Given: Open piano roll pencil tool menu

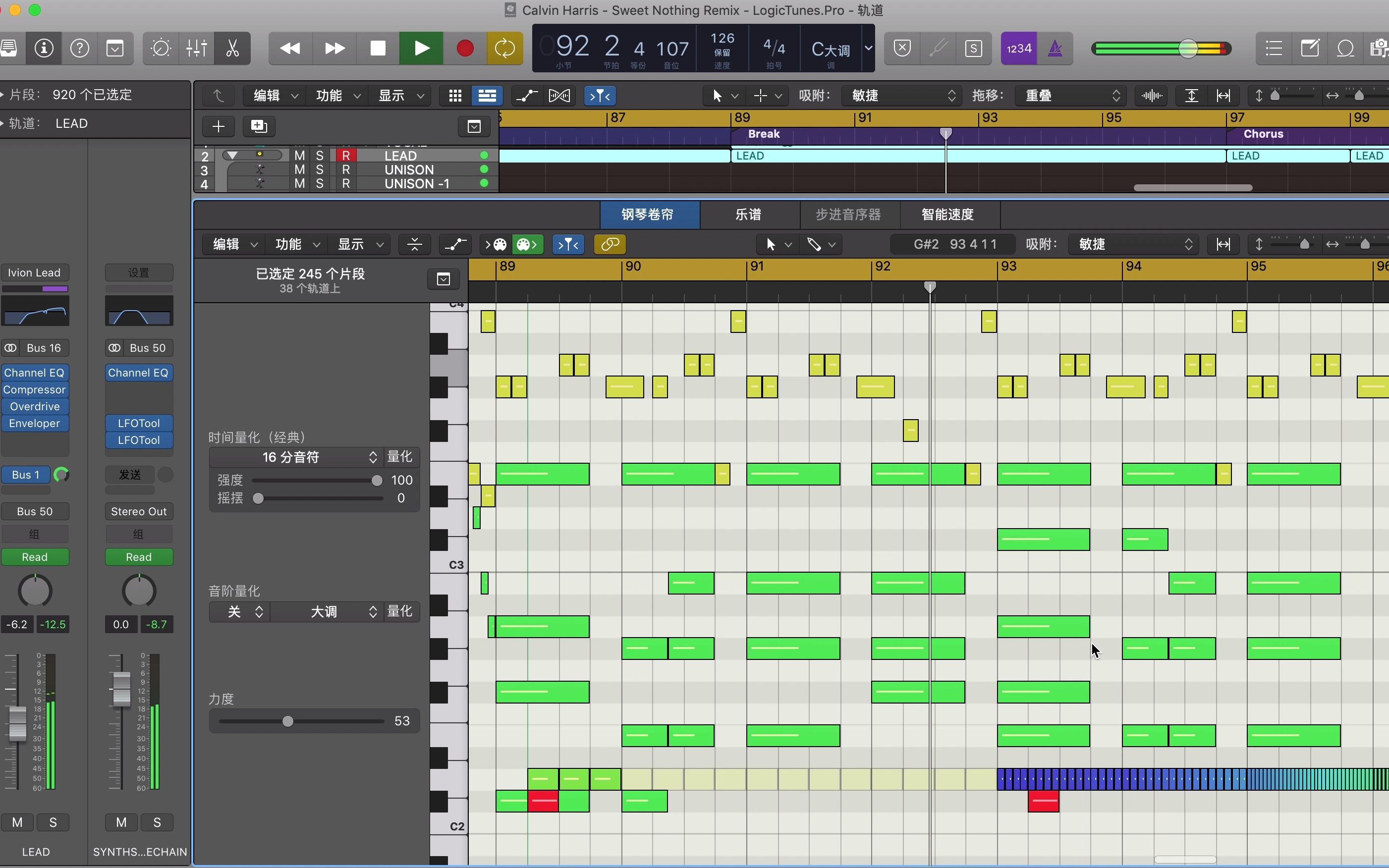Looking at the screenshot, I should tap(822, 244).
